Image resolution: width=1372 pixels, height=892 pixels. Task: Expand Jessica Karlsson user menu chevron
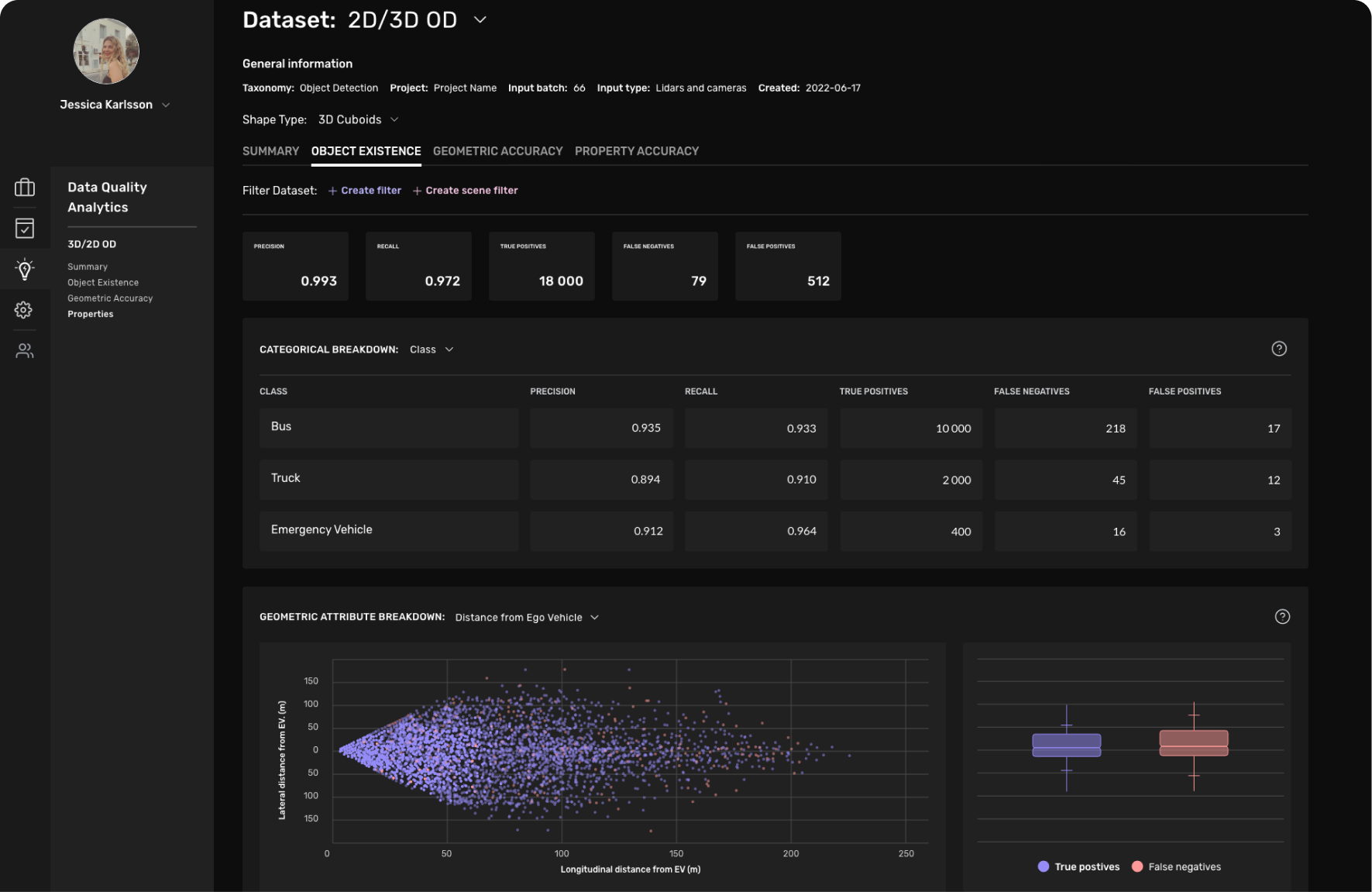[x=166, y=105]
